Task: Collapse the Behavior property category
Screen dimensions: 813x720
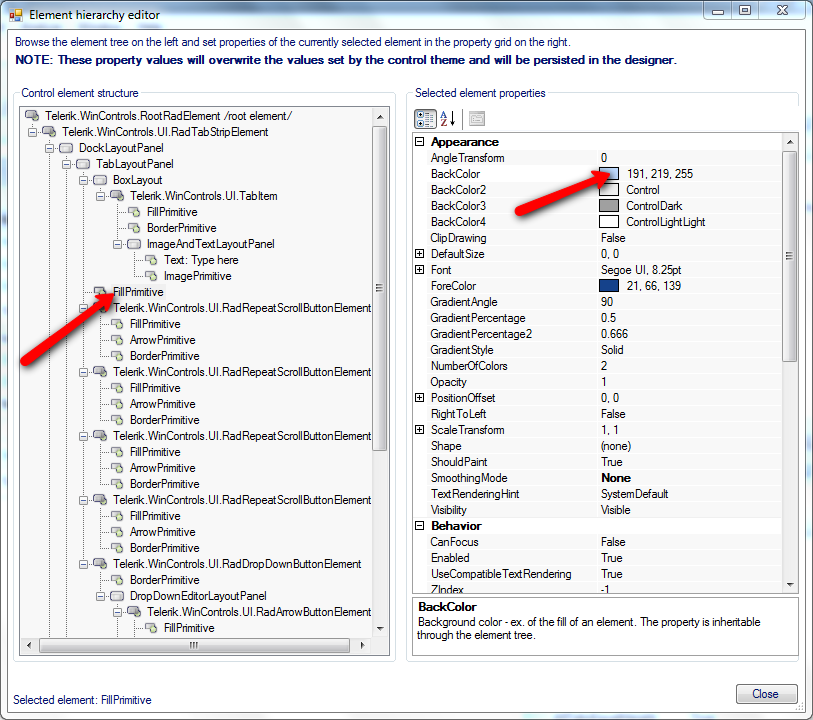Action: click(x=419, y=526)
